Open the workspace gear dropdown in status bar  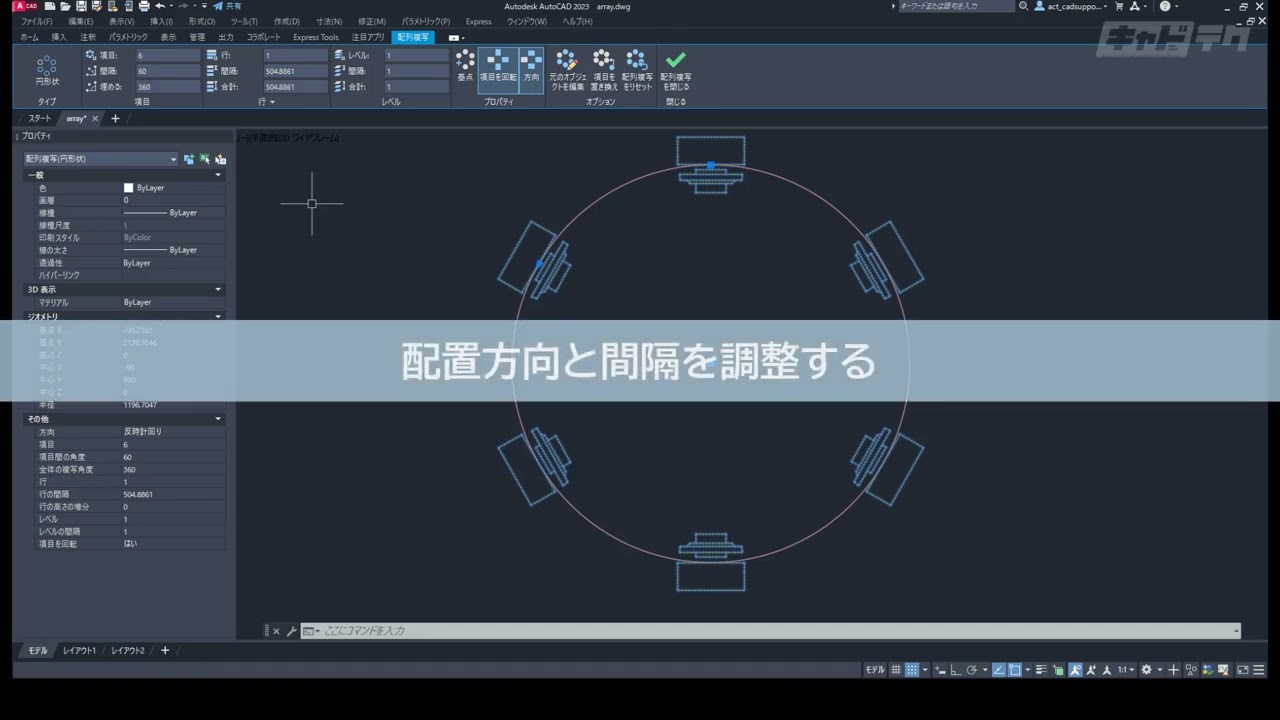pos(1159,670)
